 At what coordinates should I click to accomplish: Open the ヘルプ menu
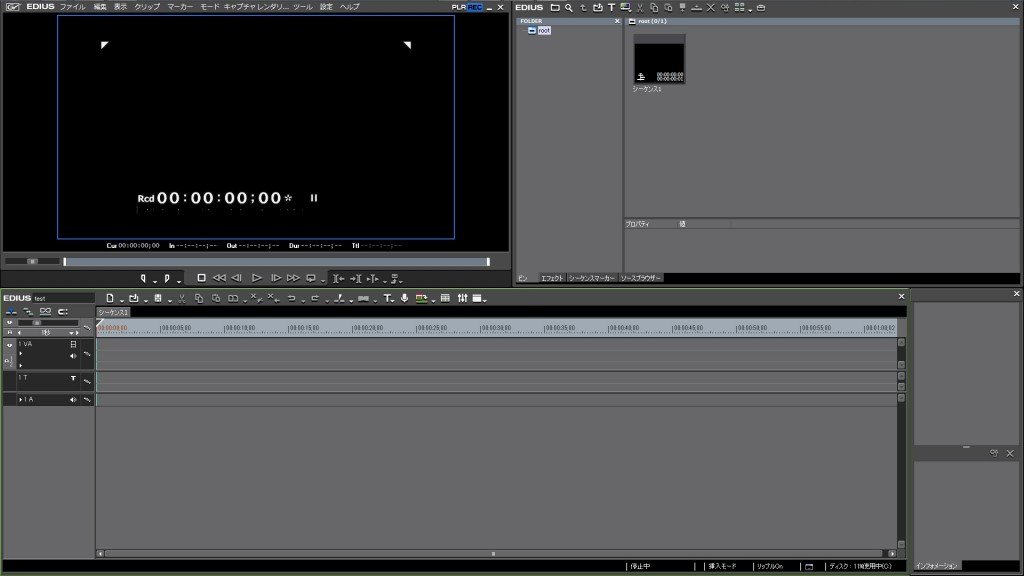point(349,7)
